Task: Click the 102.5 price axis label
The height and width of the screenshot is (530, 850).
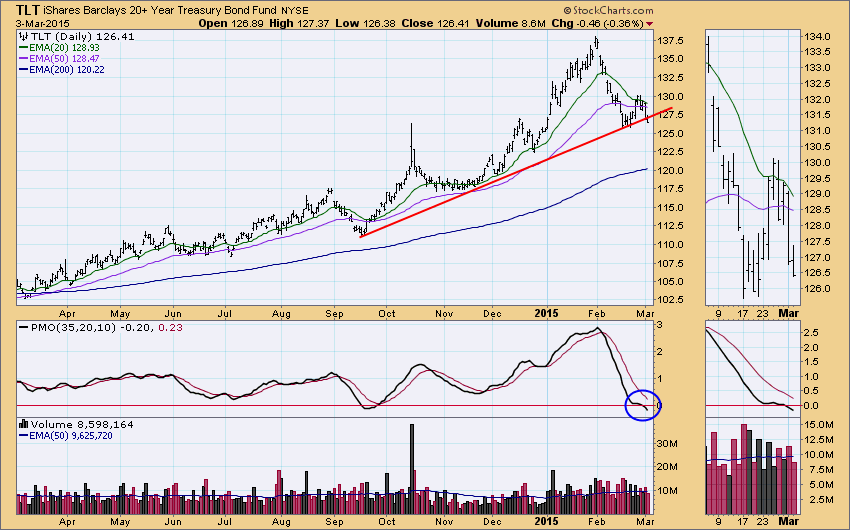Action: pyautogui.click(x=671, y=300)
